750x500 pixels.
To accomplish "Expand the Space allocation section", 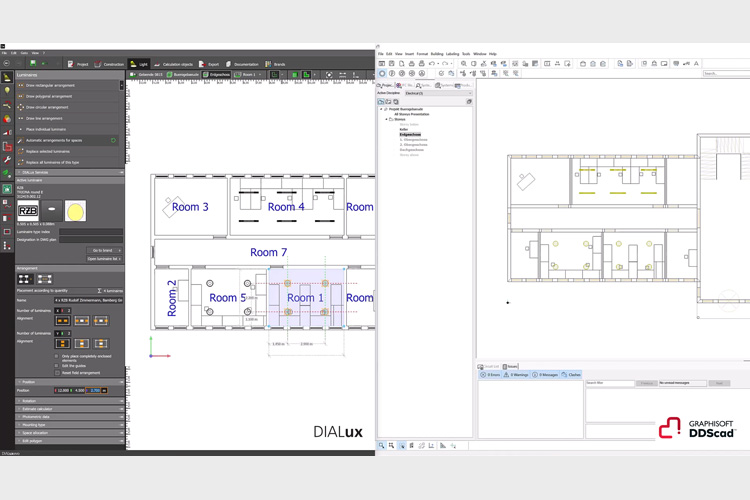I will pyautogui.click(x=70, y=433).
